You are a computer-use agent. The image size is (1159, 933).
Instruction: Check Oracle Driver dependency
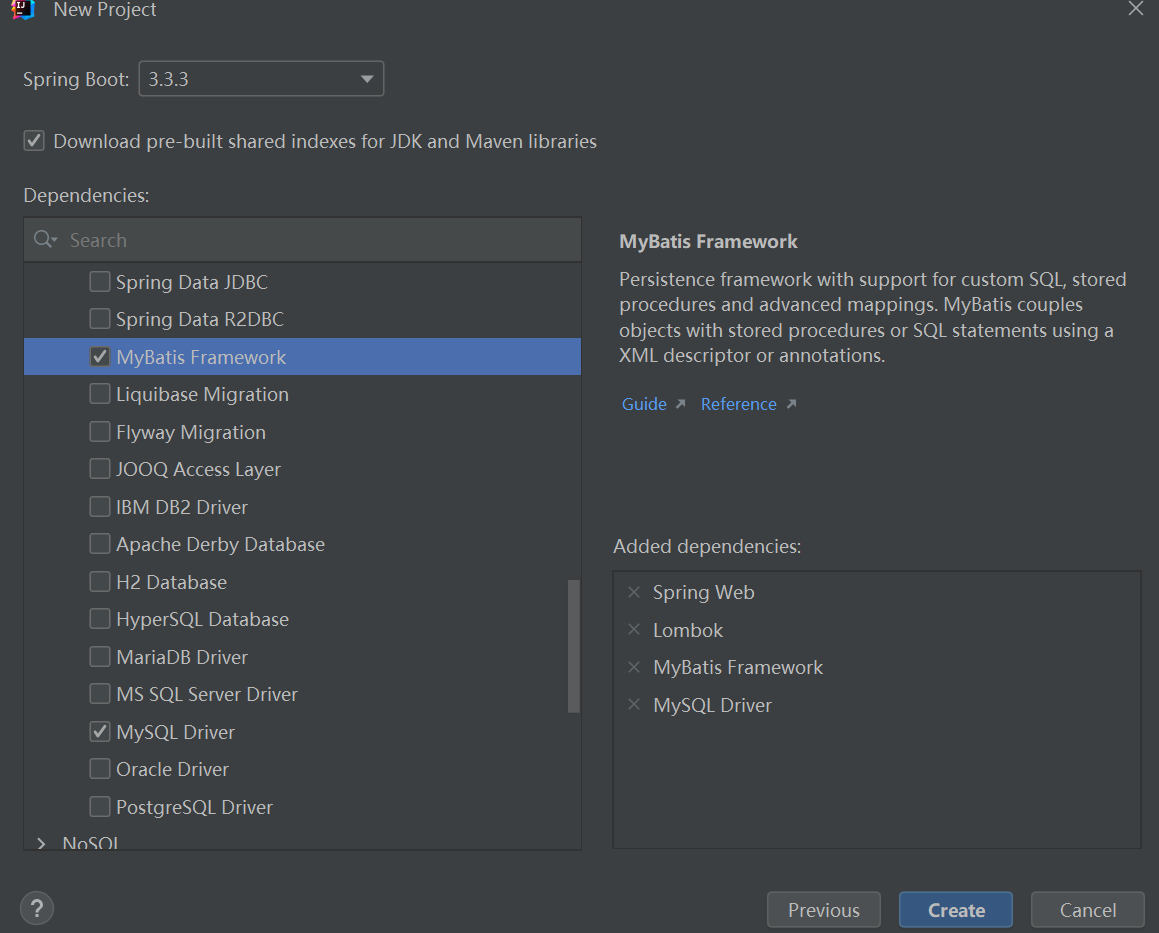[100, 769]
